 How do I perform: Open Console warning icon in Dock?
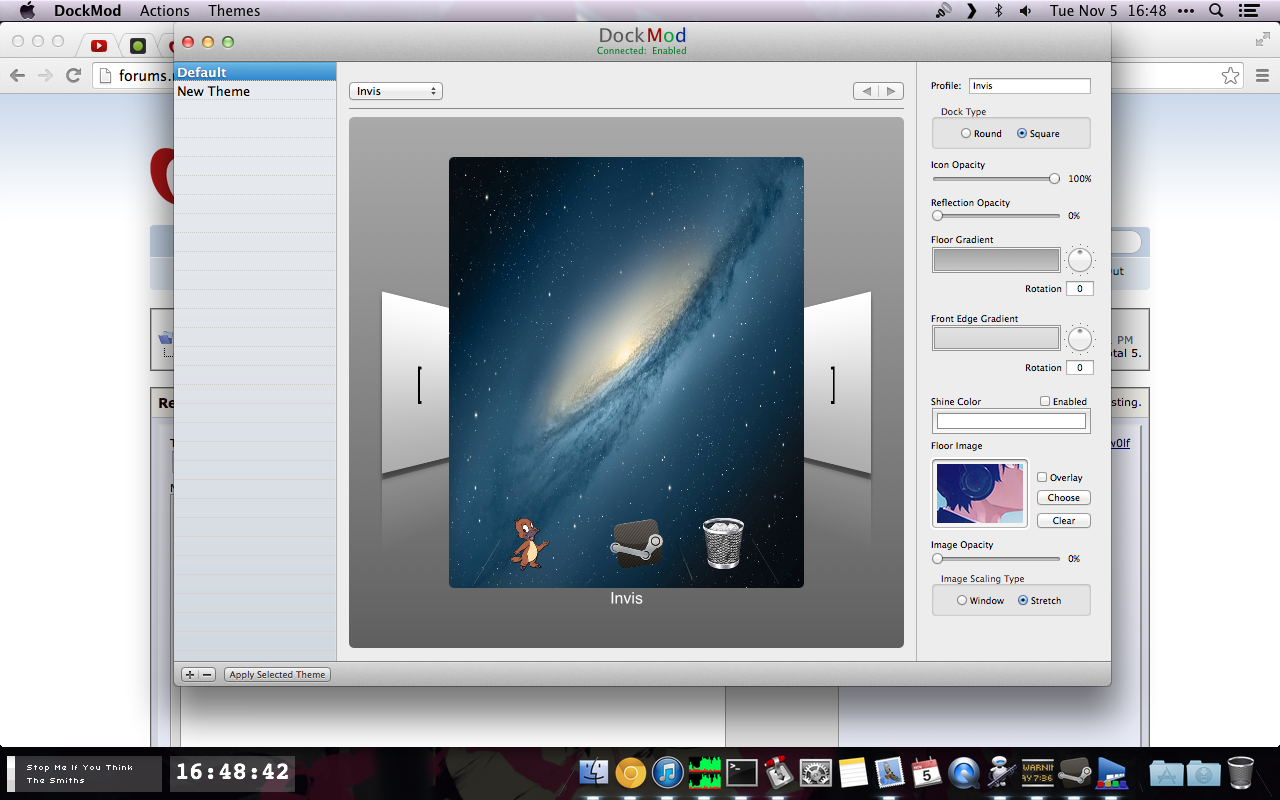click(1037, 773)
